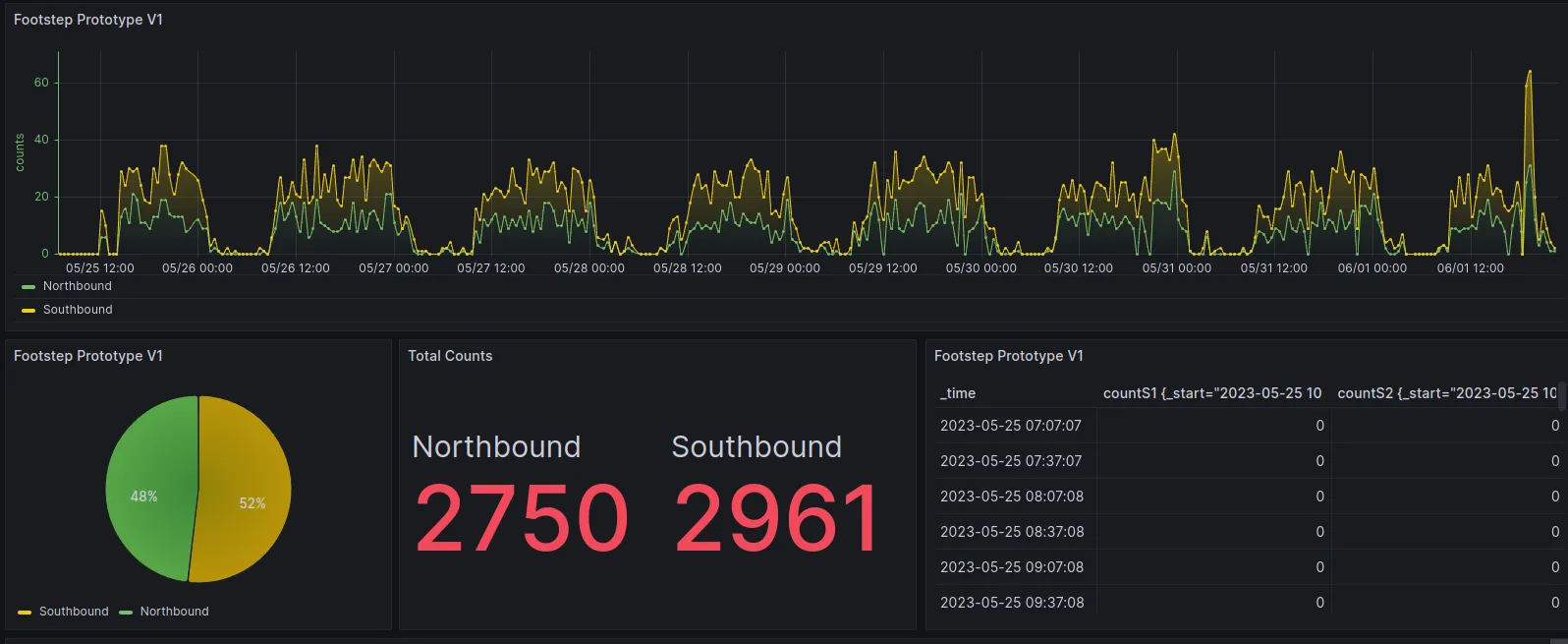
Task: Click the 06/01 00:00 x-axis label
Action: (1372, 268)
